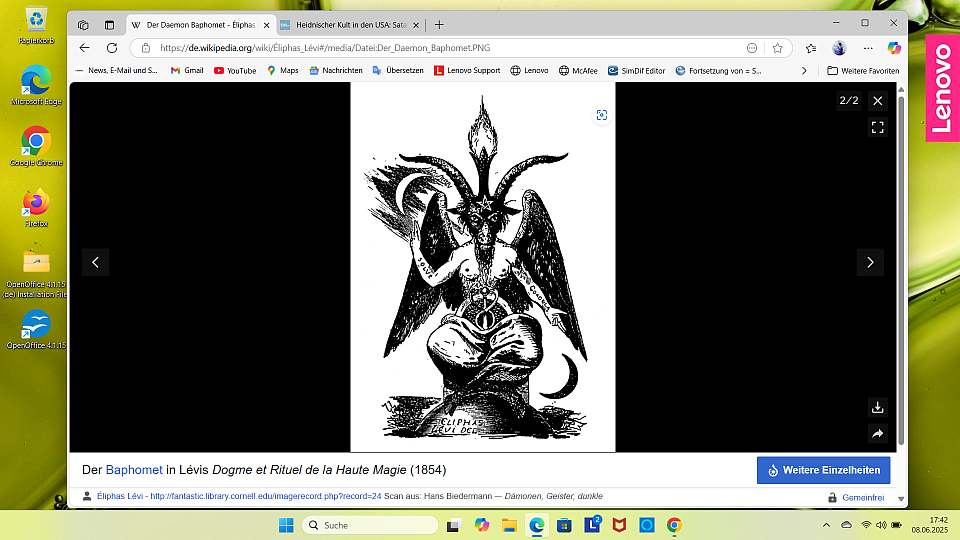Go back using the browser back arrow
The height and width of the screenshot is (540, 960).
point(84,48)
